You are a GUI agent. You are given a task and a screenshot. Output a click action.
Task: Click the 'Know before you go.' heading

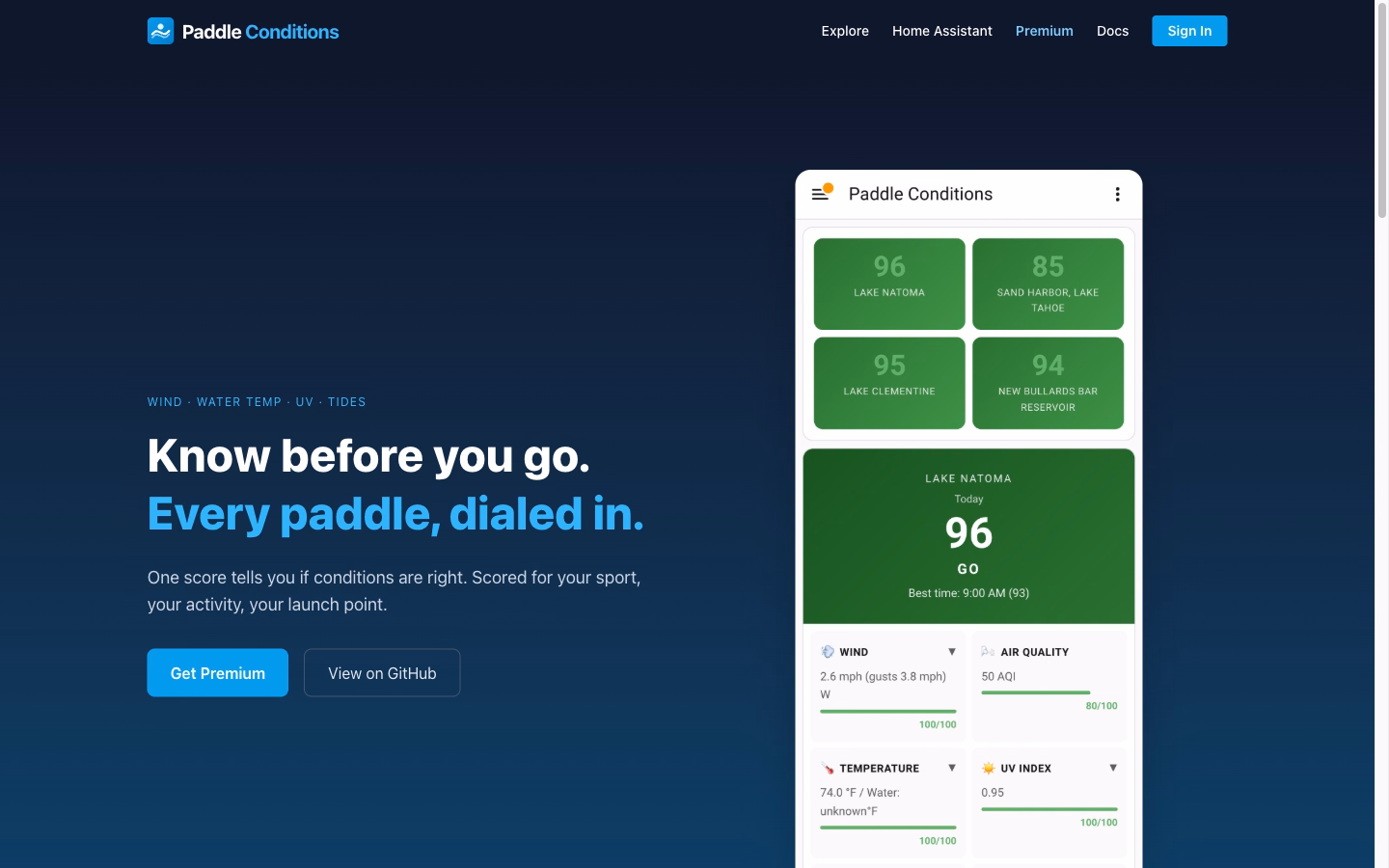(368, 455)
